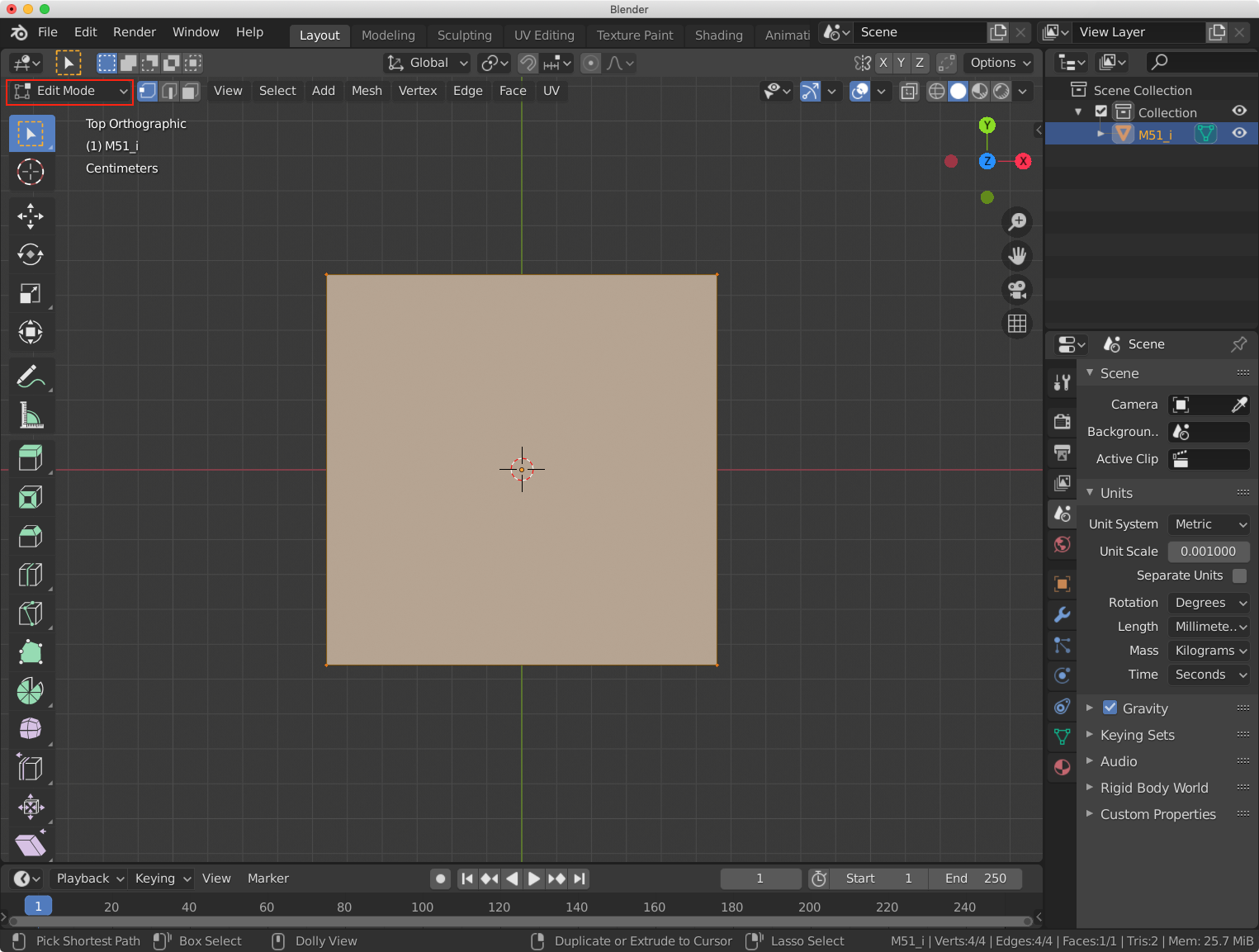Enable the Separate Units checkbox

[x=1240, y=575]
